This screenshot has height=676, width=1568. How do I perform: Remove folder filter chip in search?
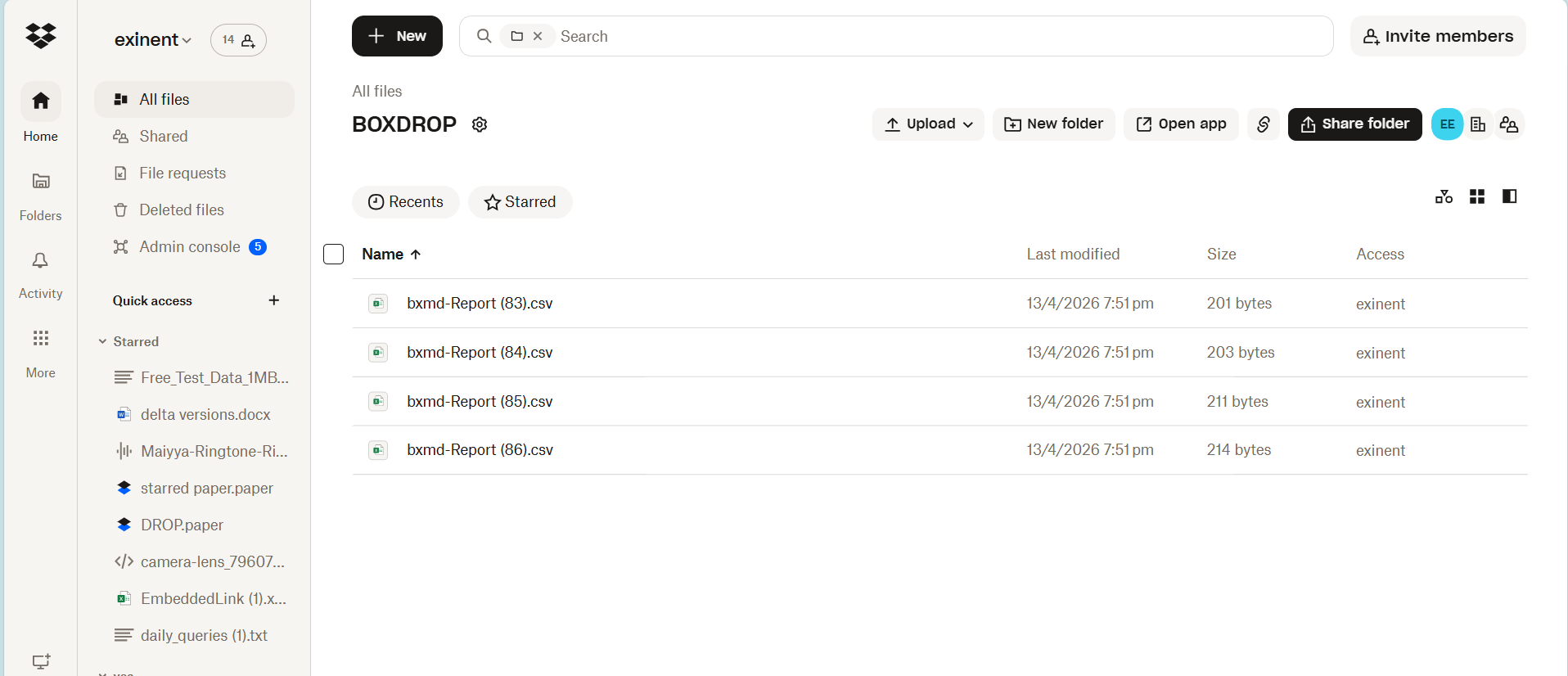(x=538, y=36)
